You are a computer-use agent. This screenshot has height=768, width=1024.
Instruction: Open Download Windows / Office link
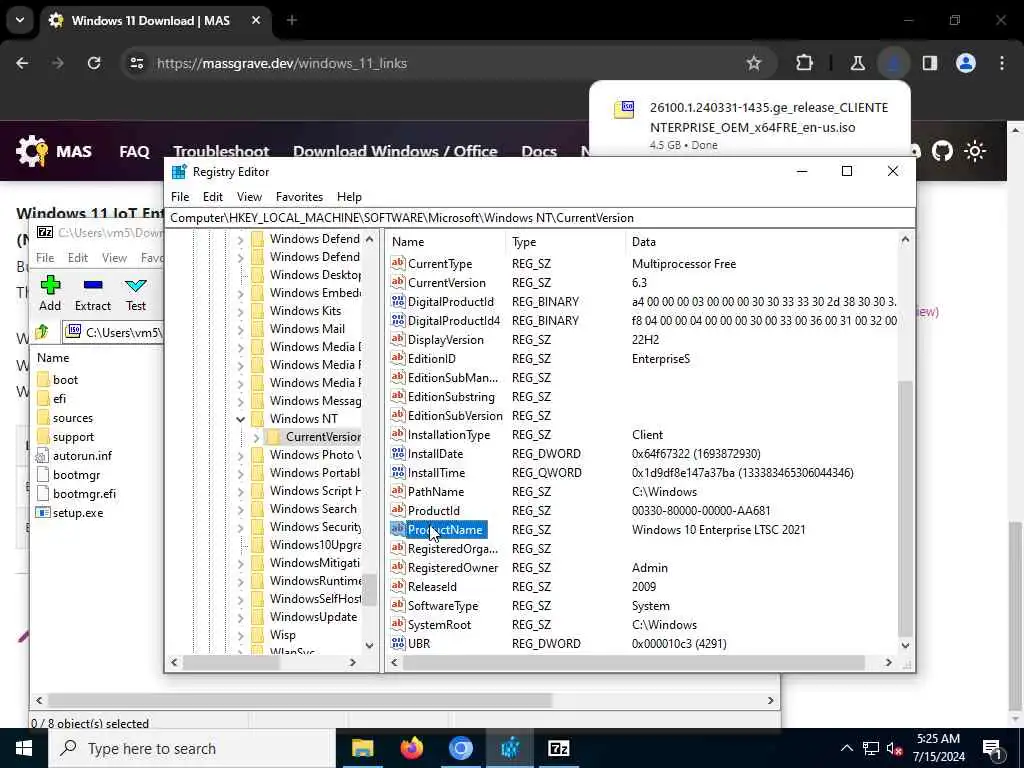coord(395,152)
